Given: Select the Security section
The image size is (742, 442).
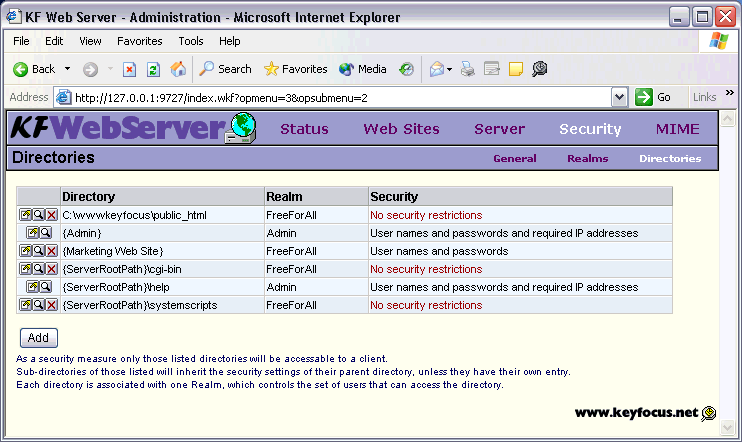Looking at the screenshot, I should (x=590, y=129).
